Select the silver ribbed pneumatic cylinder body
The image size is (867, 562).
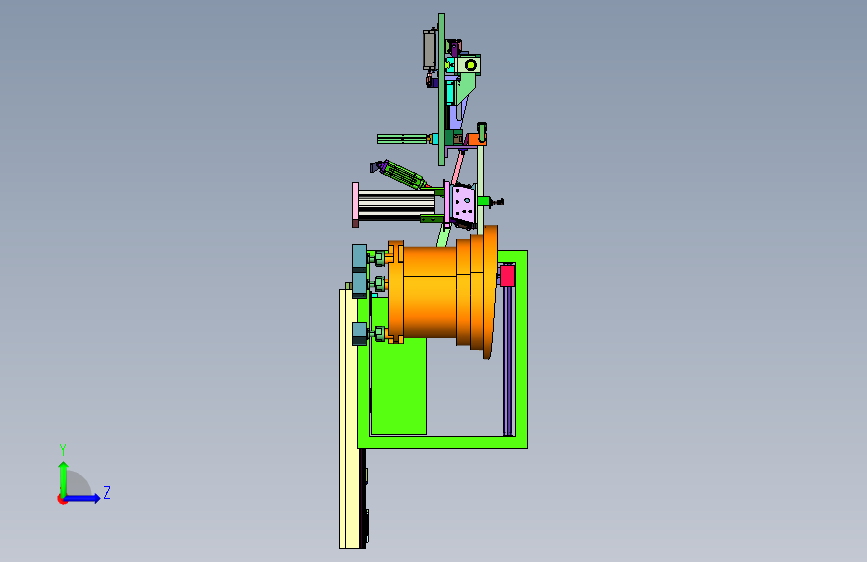point(396,205)
